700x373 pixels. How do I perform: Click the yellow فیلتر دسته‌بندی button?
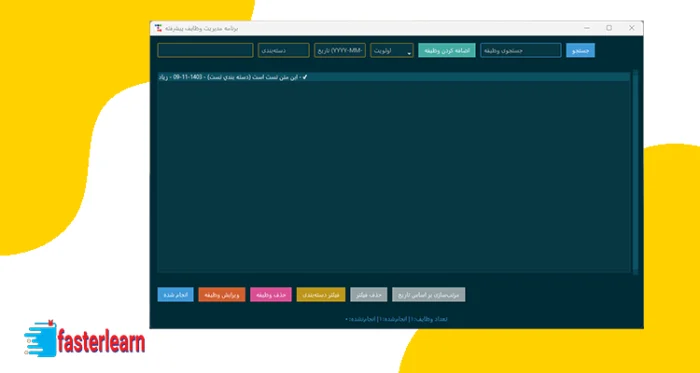point(321,294)
